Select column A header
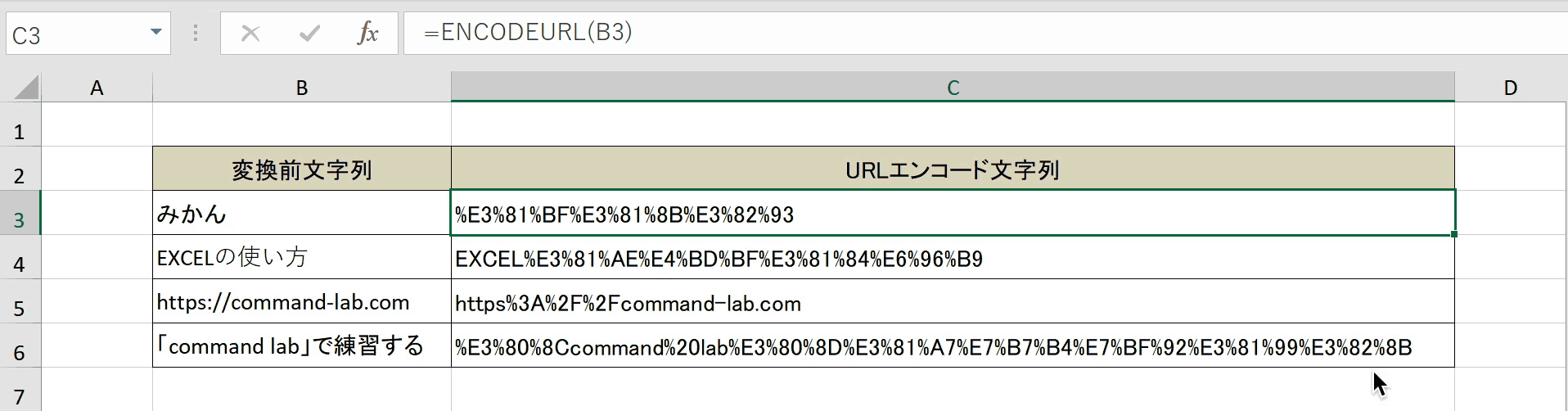 [x=97, y=87]
